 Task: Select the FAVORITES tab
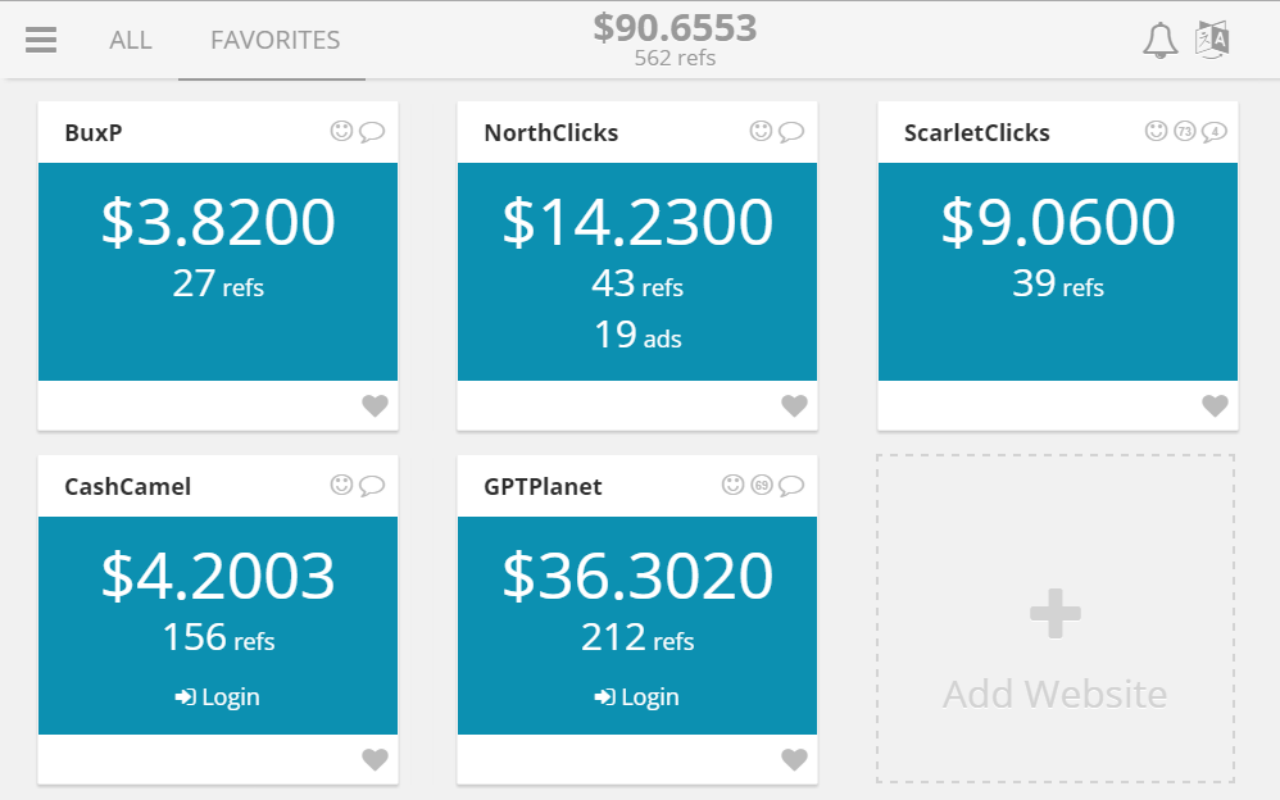tap(275, 40)
